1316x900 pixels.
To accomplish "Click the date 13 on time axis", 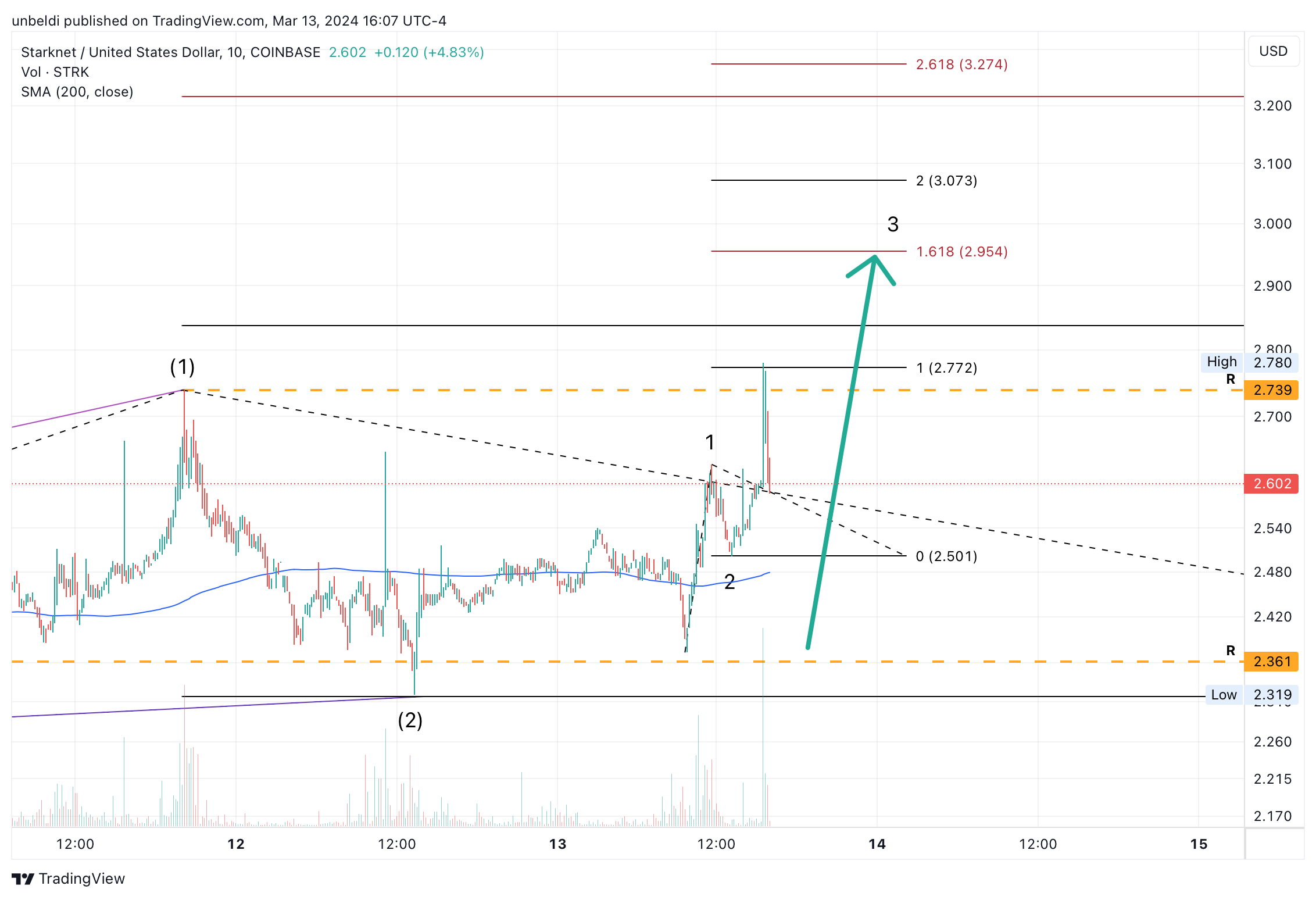I will click(557, 844).
